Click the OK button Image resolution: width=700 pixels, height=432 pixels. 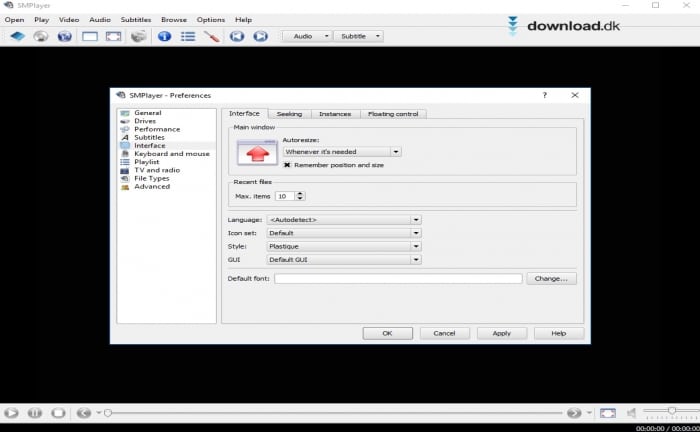pyautogui.click(x=388, y=333)
